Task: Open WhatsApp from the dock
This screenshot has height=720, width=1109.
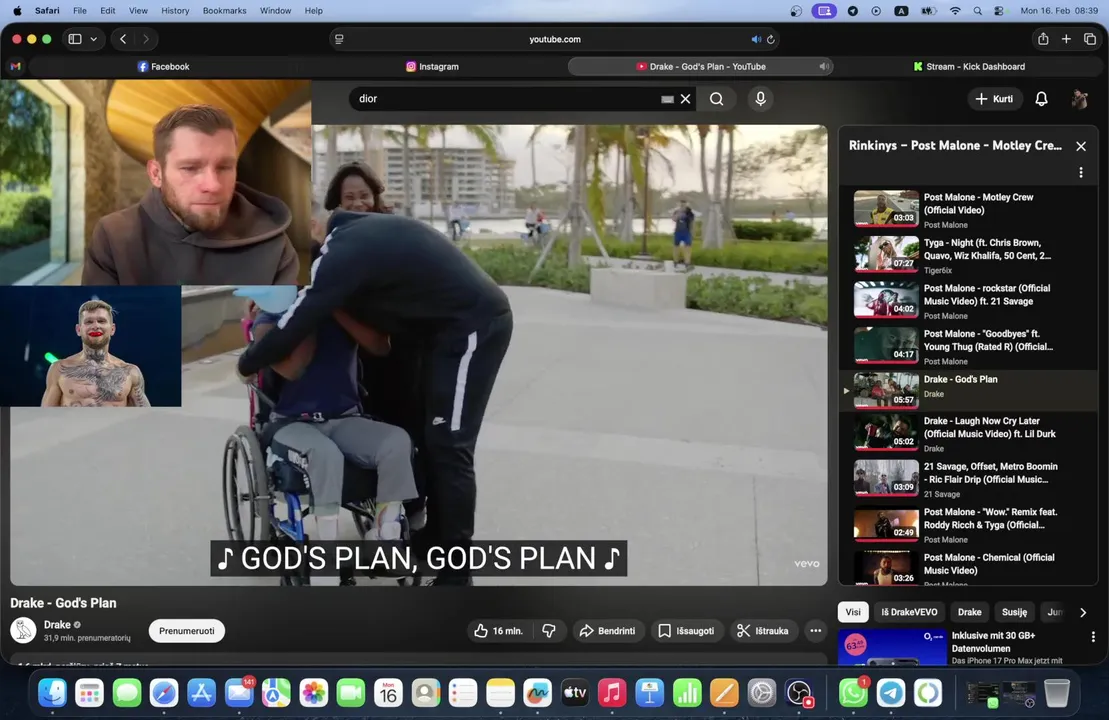Action: [x=853, y=693]
